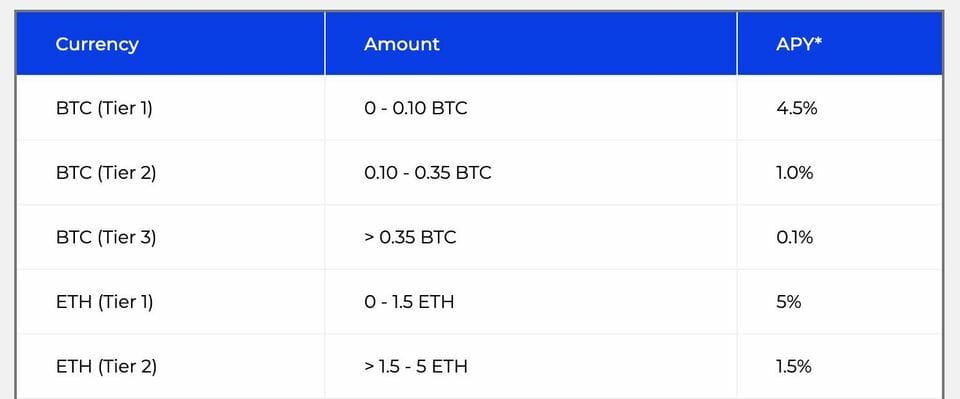The width and height of the screenshot is (960, 399).
Task: Click the 5% APY value
Action: [x=789, y=302]
